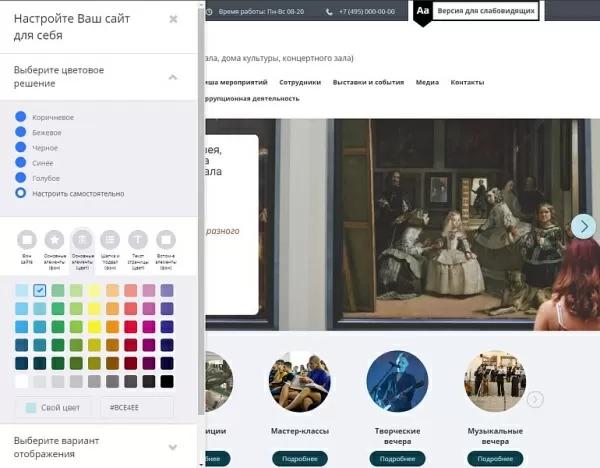The width and height of the screenshot is (600, 468).
Task: Pick the bright orange swatch in third row
Action: click(x=112, y=327)
